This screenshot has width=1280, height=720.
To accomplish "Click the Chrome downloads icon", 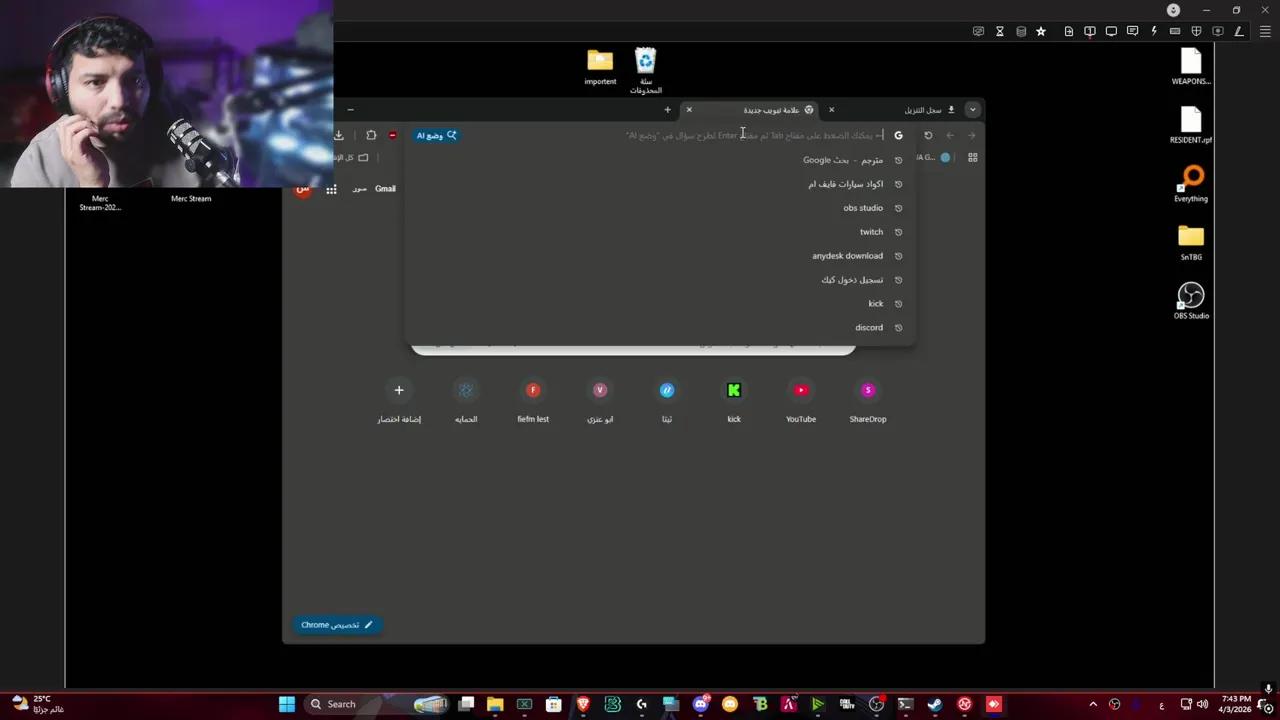I will point(339,135).
